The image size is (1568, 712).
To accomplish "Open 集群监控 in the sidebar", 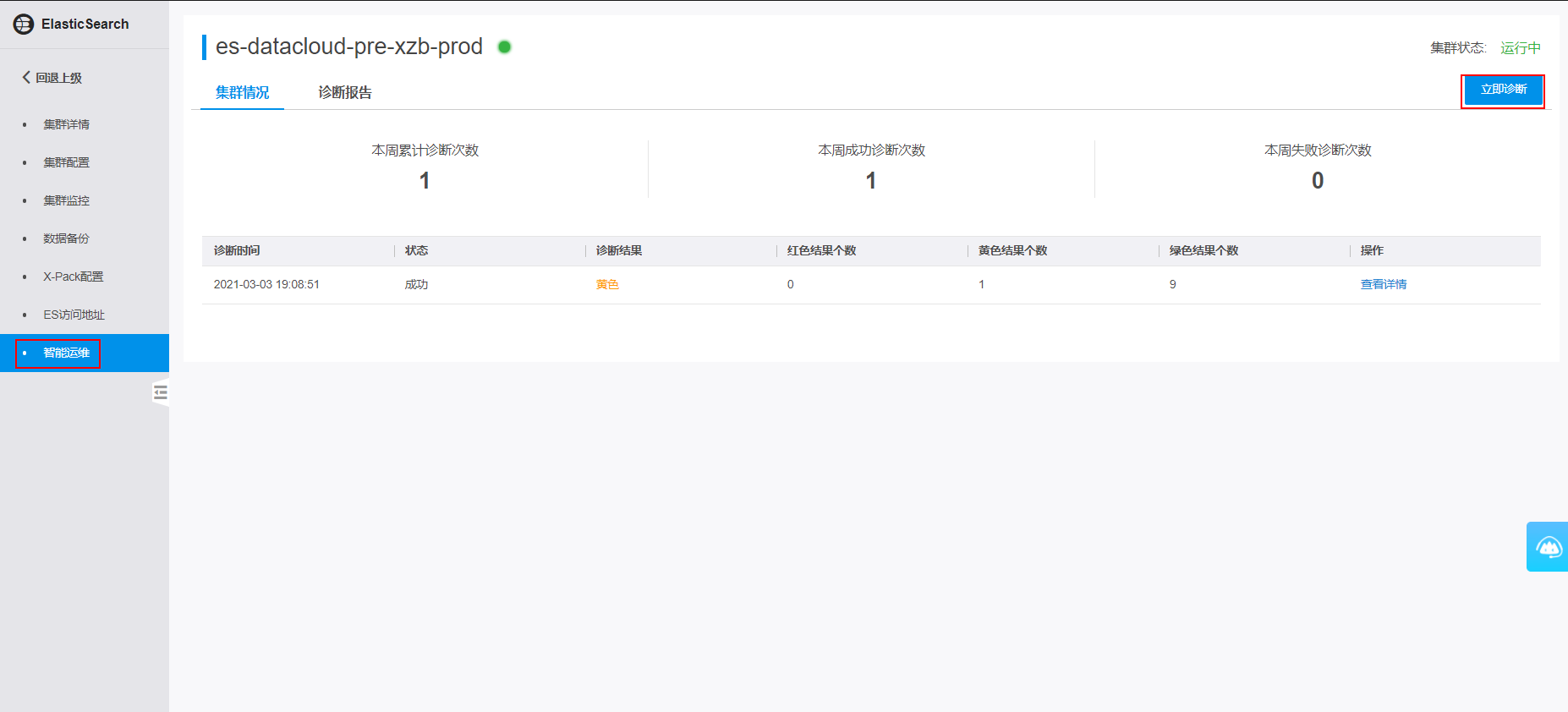I will (x=67, y=200).
